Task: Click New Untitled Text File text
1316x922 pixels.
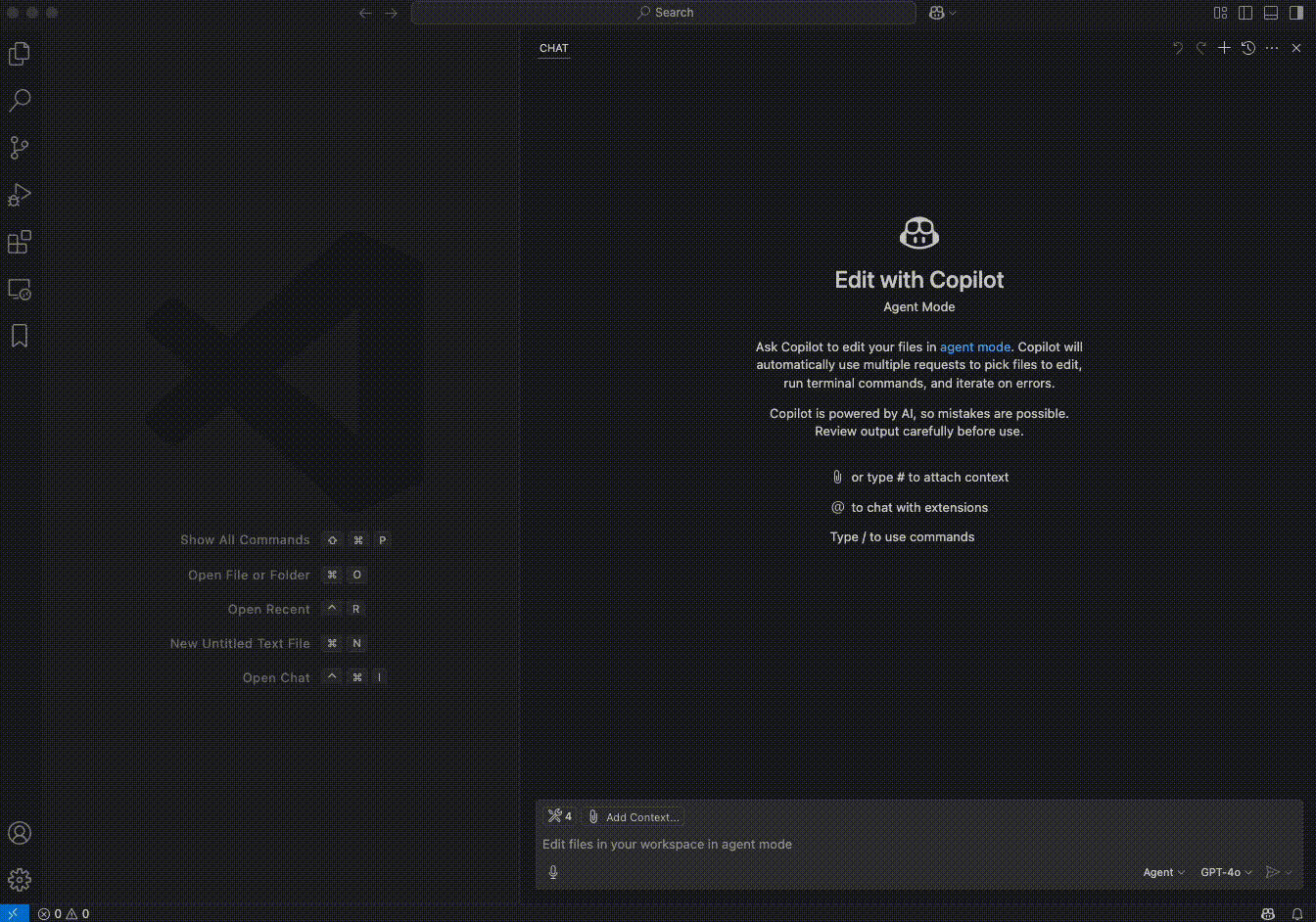Action: click(x=240, y=643)
